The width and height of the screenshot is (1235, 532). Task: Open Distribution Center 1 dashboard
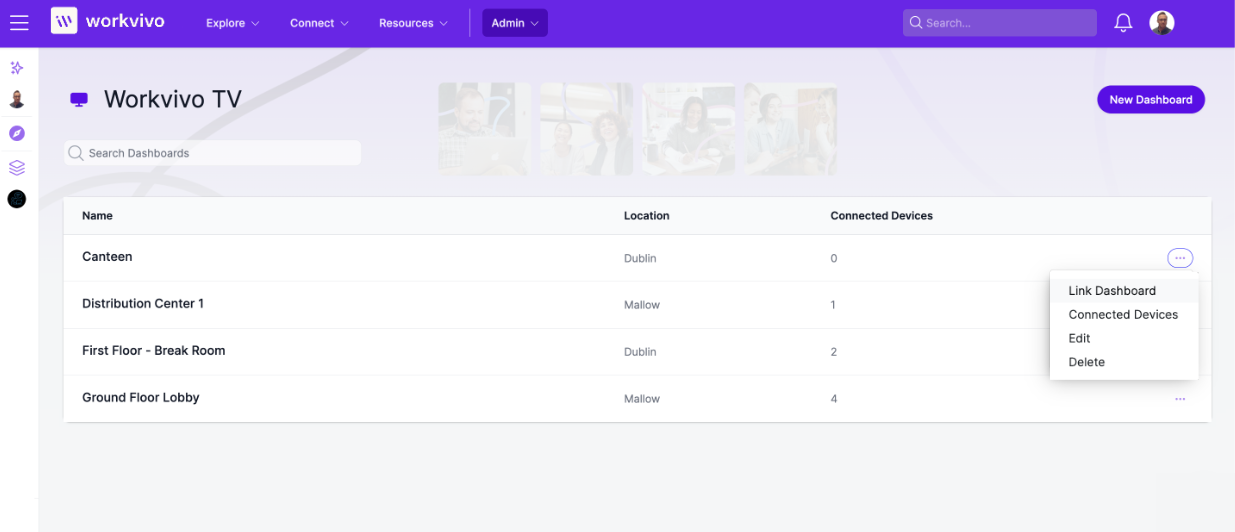pyautogui.click(x=143, y=304)
